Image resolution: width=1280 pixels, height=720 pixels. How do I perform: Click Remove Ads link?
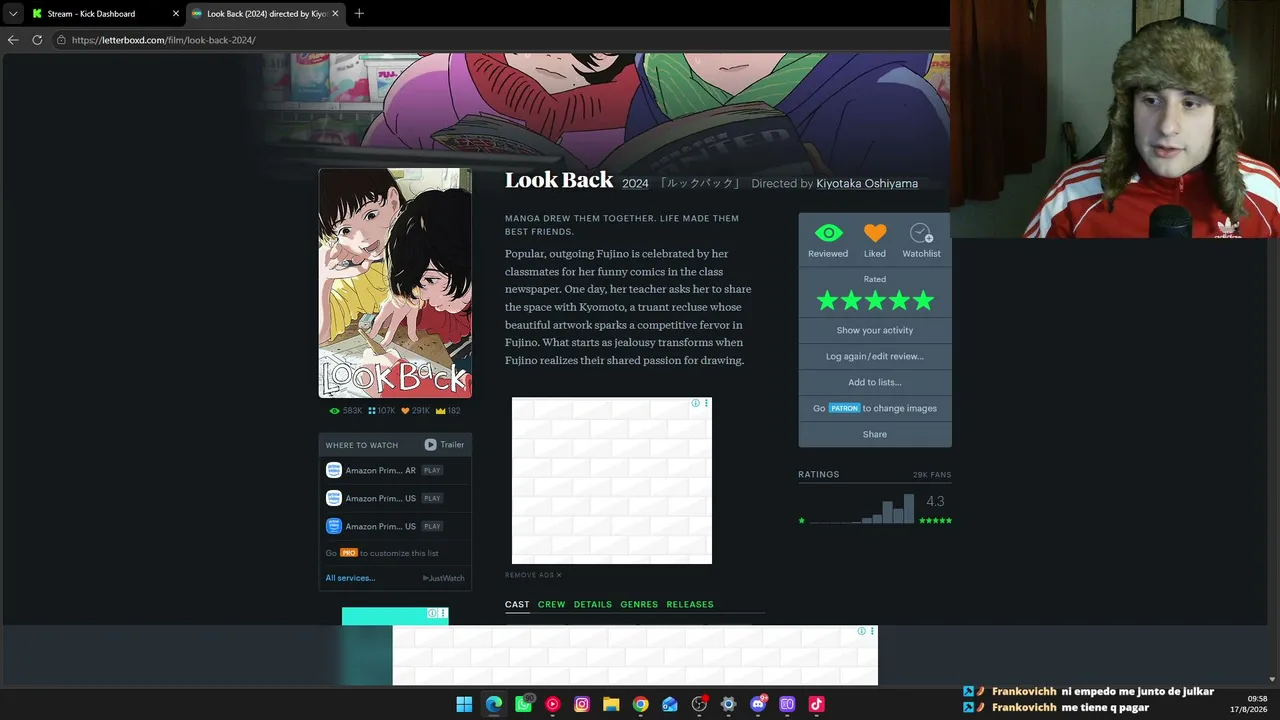(x=533, y=575)
